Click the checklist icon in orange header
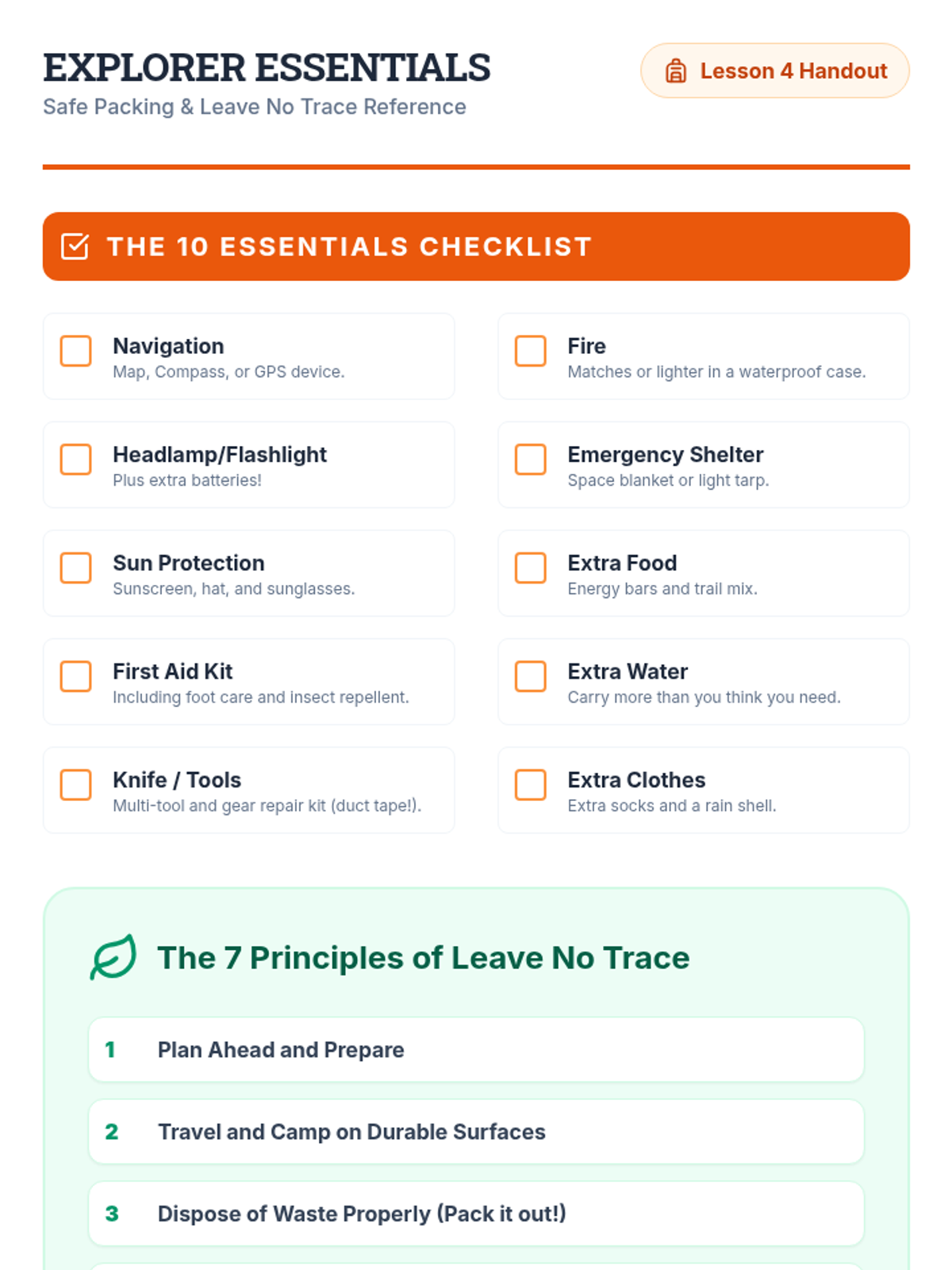Viewport: 952px width, 1270px height. 75,247
